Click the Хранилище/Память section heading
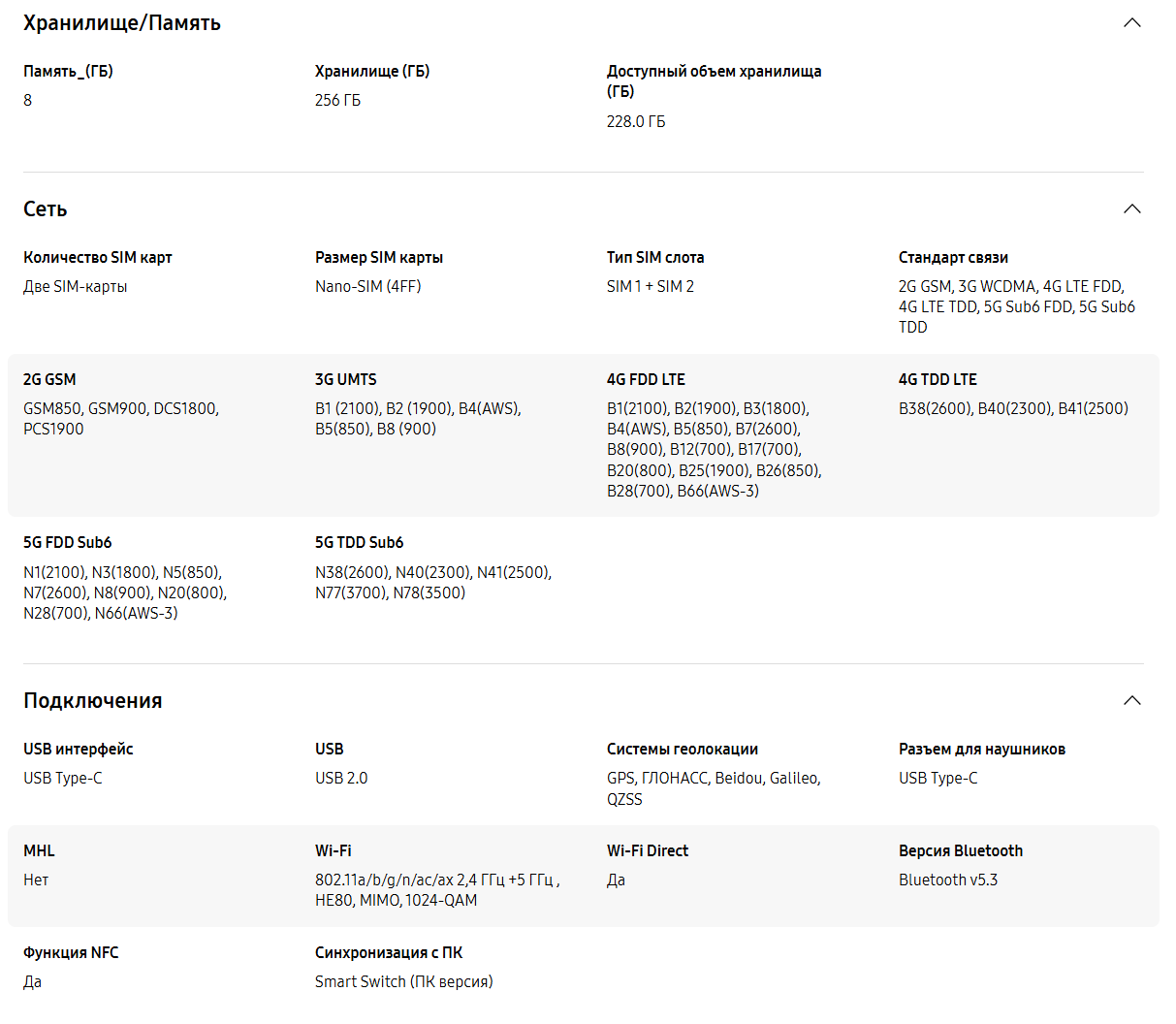 coord(122,23)
